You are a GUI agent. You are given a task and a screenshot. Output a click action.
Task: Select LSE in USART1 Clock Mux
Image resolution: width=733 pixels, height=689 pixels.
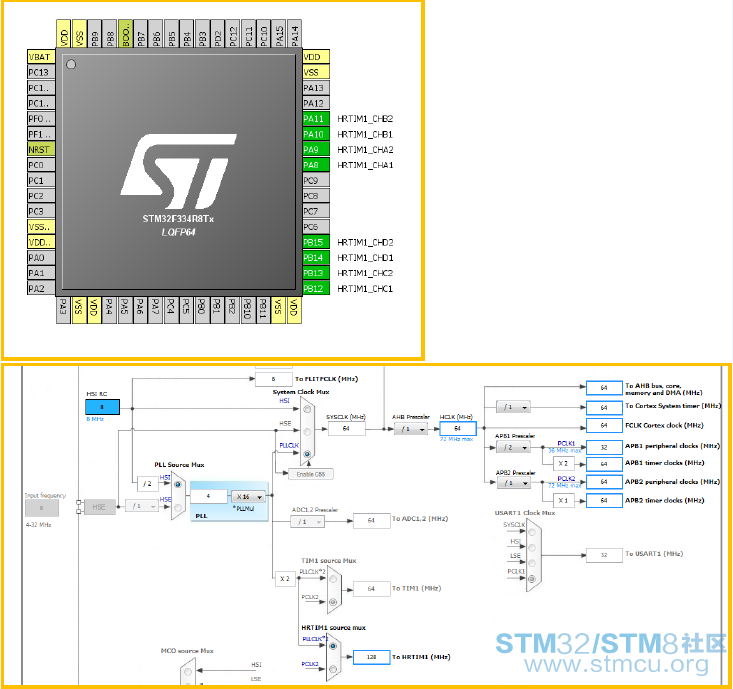(x=532, y=563)
